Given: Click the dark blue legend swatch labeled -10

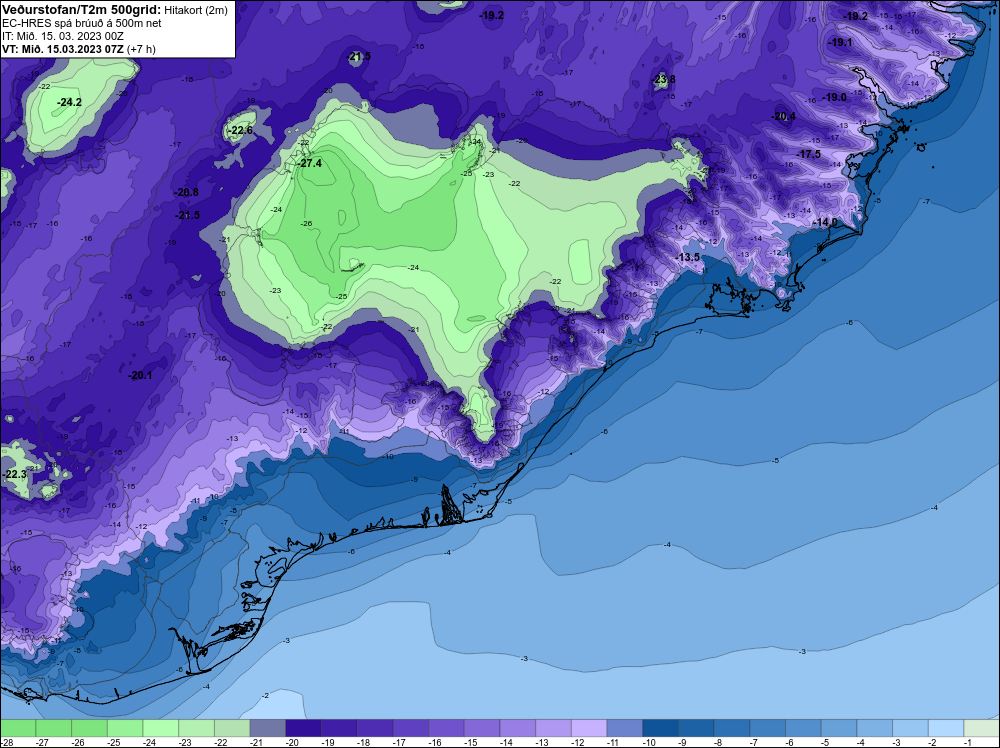Looking at the screenshot, I should [x=661, y=728].
